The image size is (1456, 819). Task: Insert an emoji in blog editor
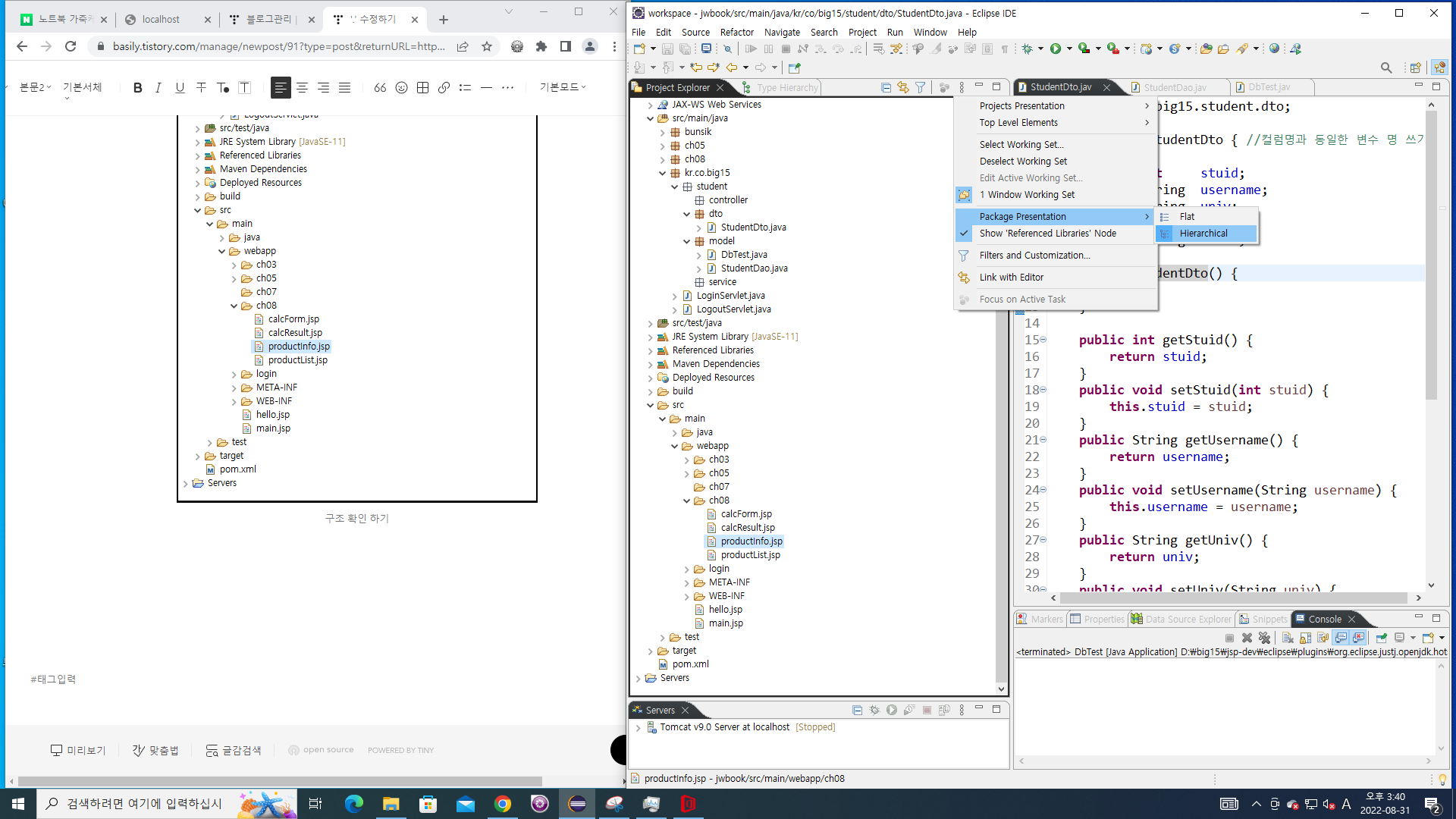401,87
